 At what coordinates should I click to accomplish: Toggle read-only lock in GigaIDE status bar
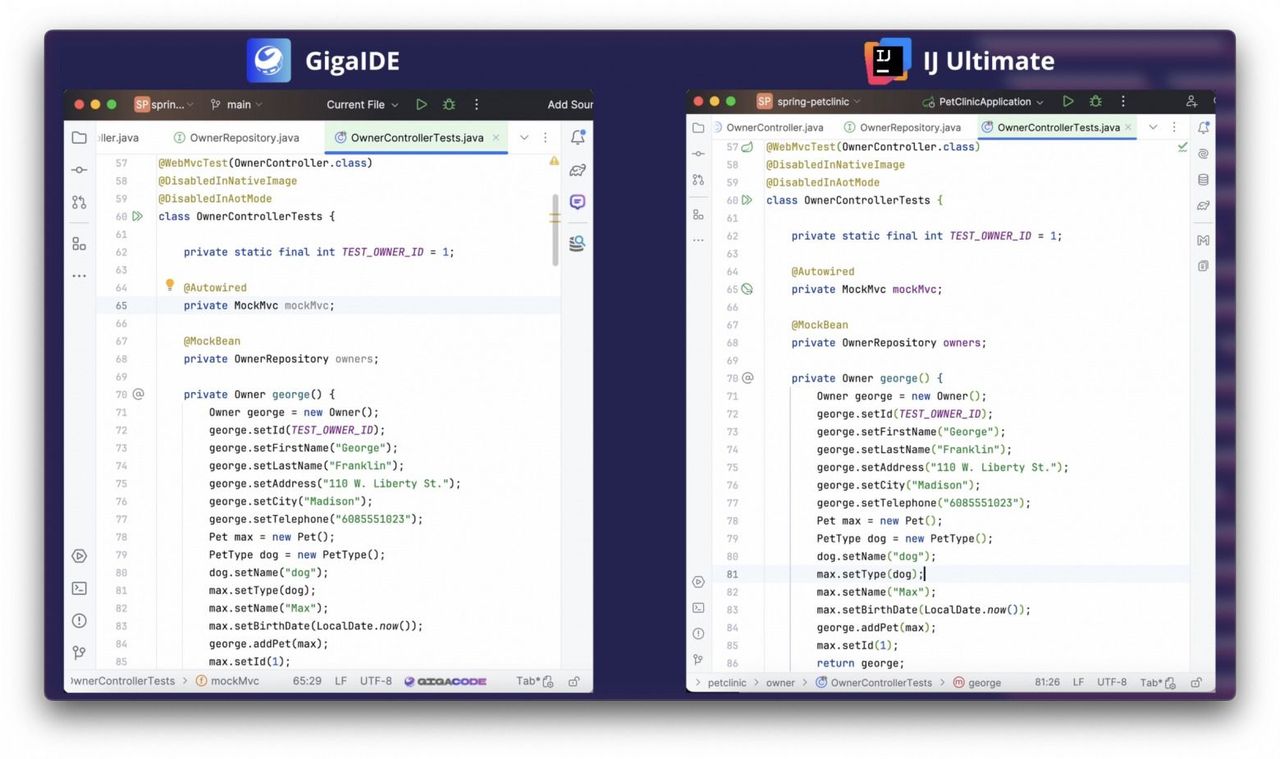(x=574, y=681)
